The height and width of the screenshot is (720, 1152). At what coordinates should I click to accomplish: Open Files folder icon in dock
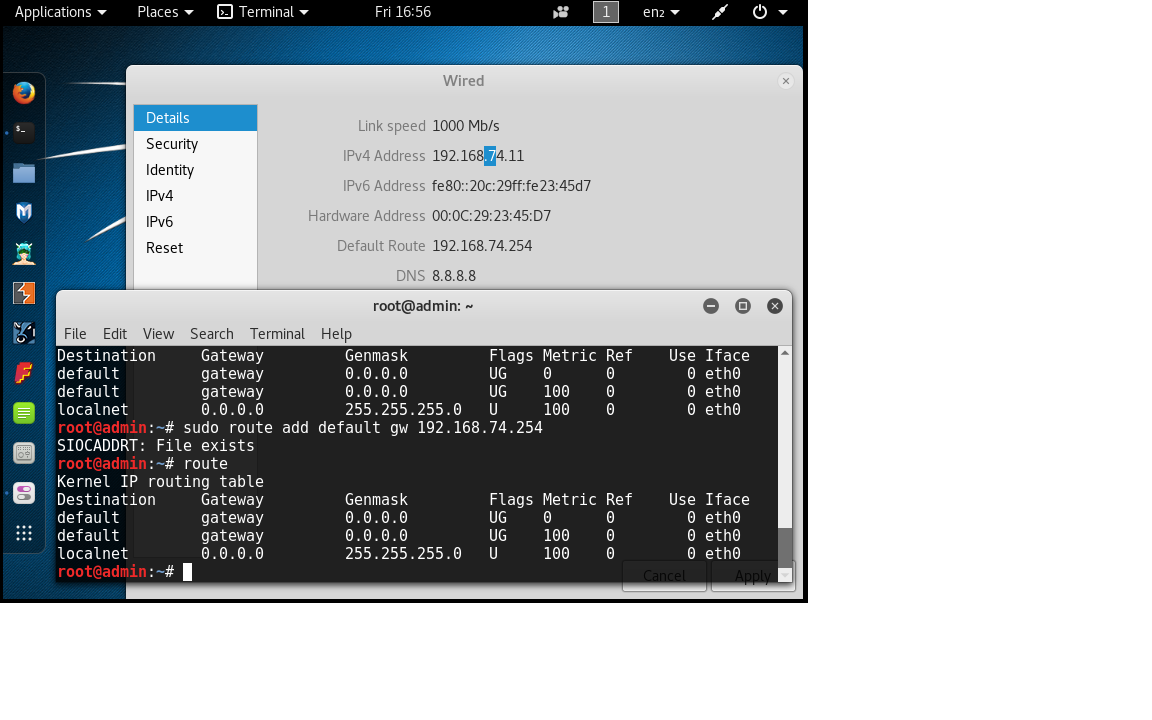click(x=24, y=173)
